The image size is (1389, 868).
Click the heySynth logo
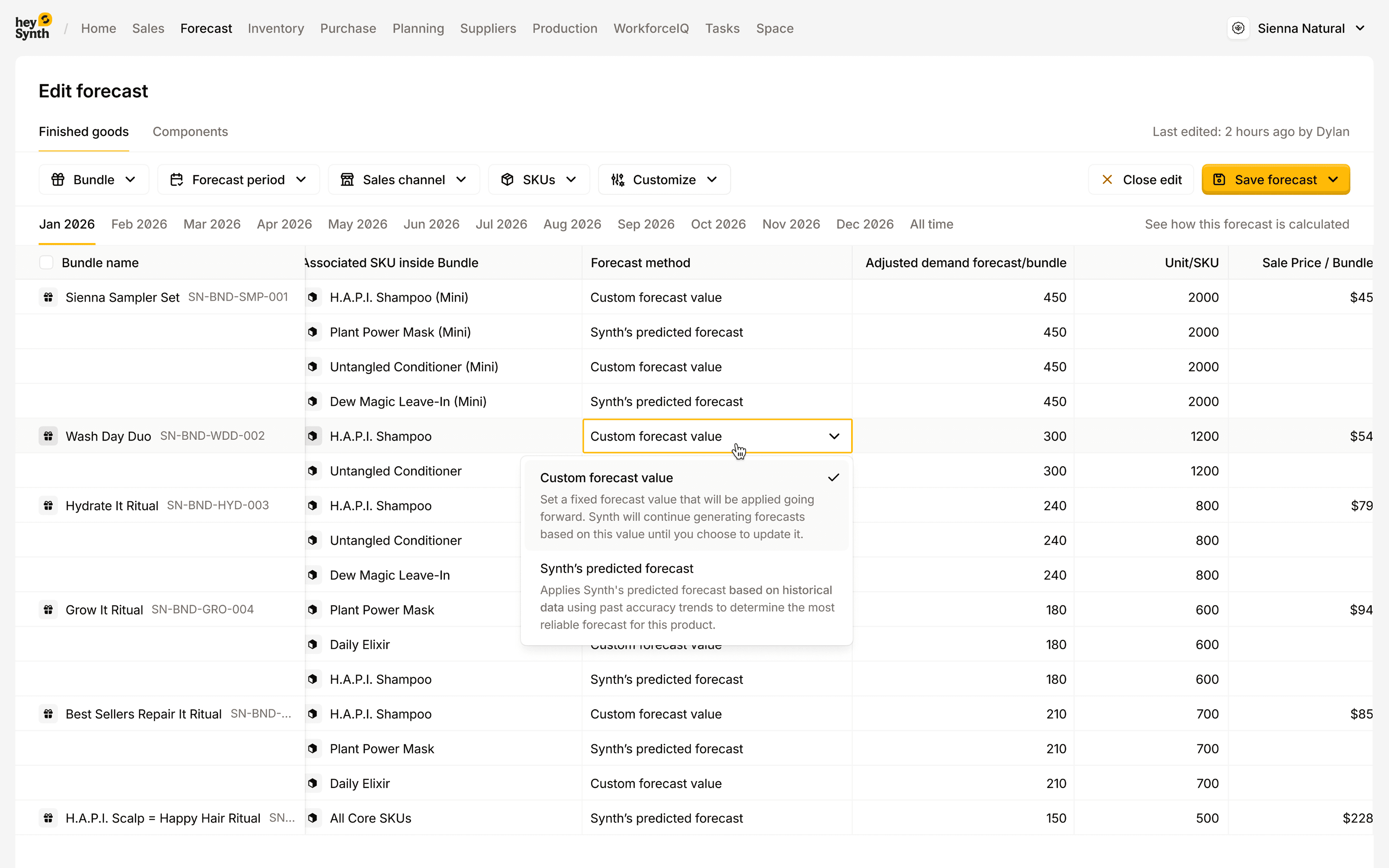pos(33,26)
